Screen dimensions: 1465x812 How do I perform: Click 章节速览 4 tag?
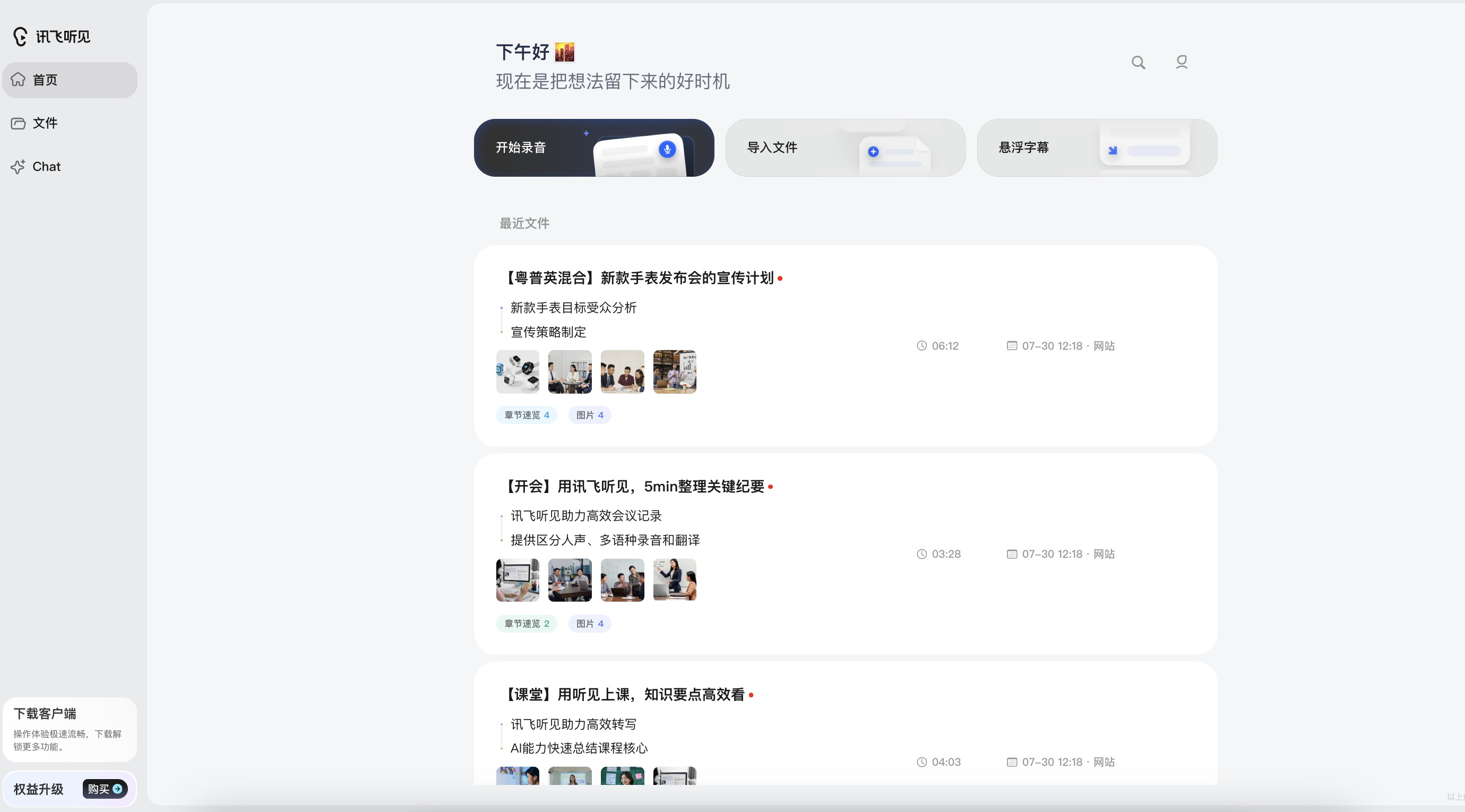tap(527, 415)
